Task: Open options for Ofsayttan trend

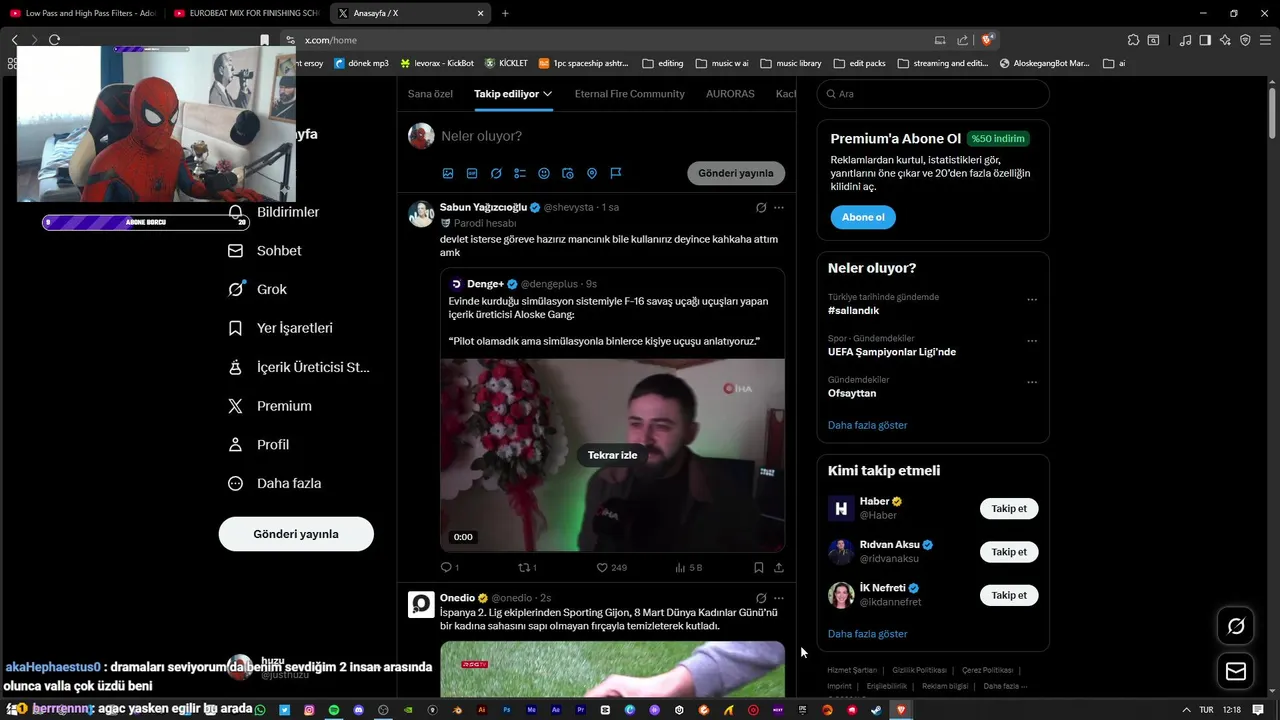Action: click(x=1032, y=382)
